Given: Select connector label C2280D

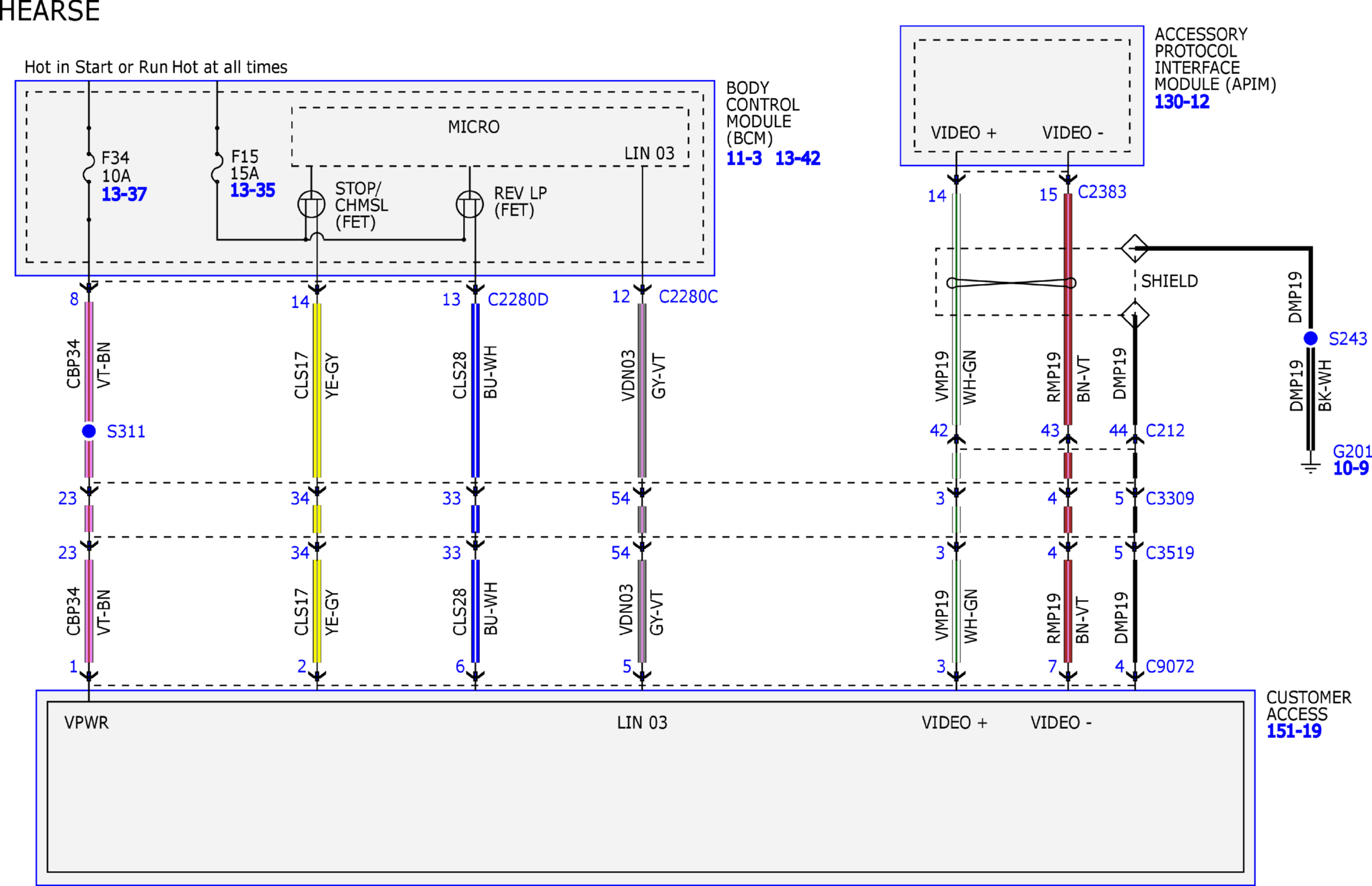Looking at the screenshot, I should point(518,299).
